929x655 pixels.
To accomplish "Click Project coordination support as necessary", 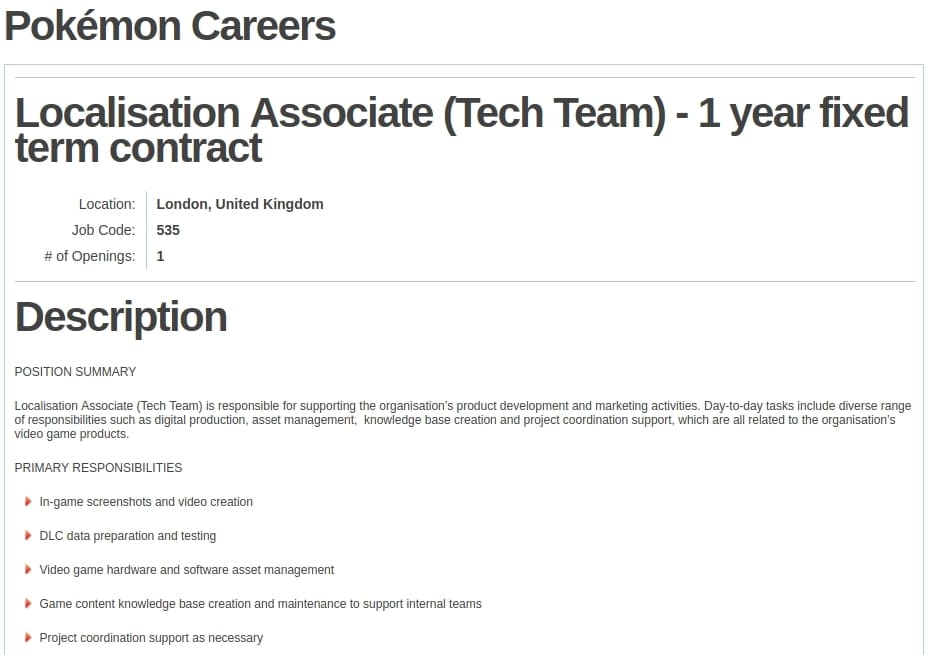I will [151, 638].
